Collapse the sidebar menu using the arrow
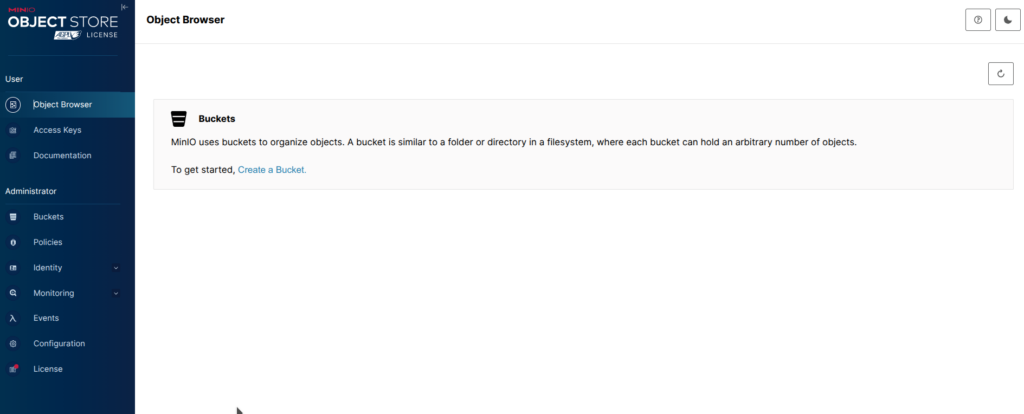 click(x=124, y=7)
